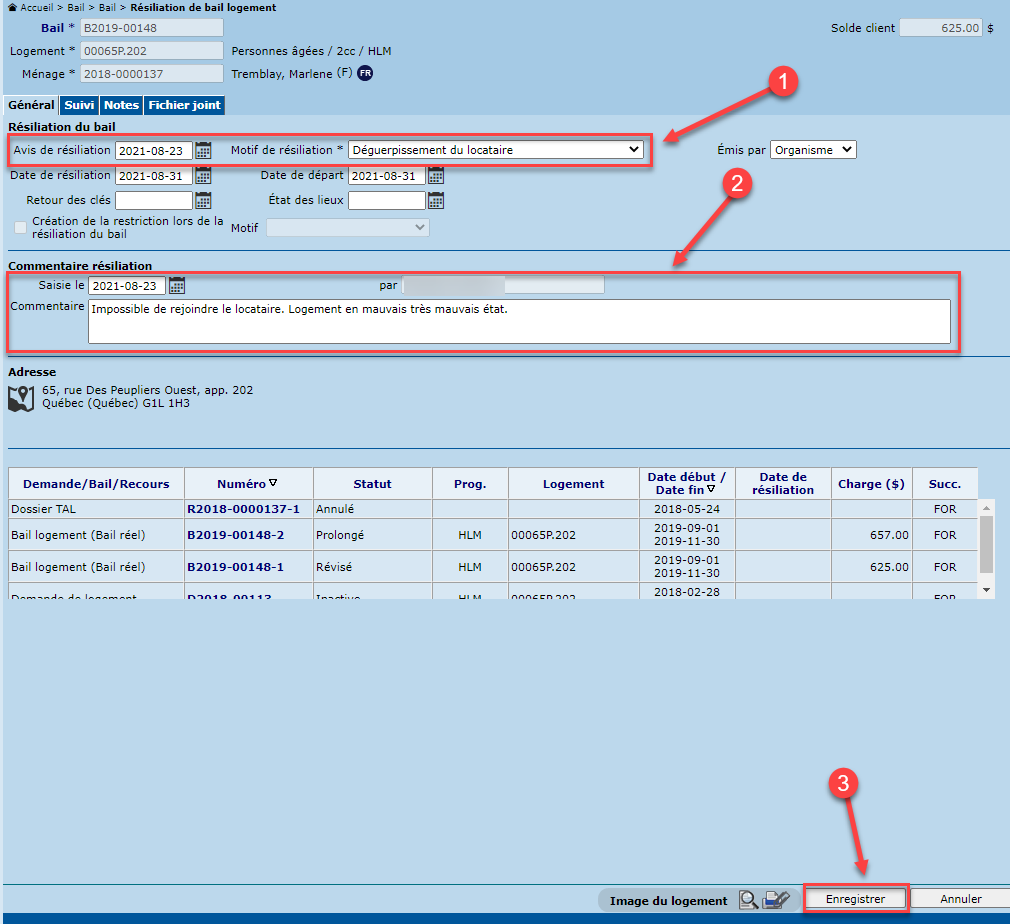Open the Fichier joint tab
The width and height of the screenshot is (1010, 924).
point(184,105)
